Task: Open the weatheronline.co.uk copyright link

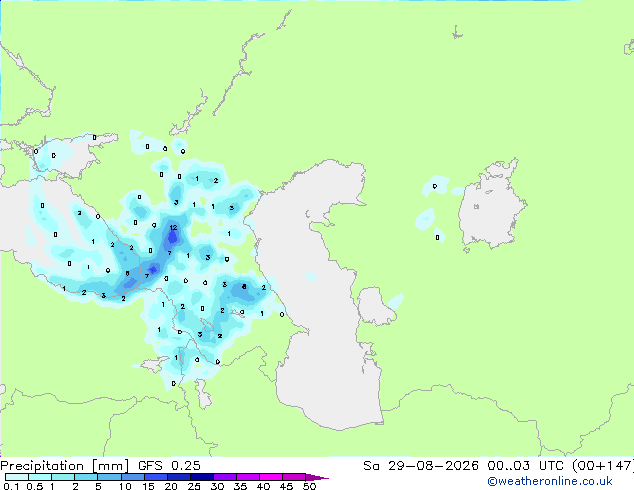Action: (550, 481)
